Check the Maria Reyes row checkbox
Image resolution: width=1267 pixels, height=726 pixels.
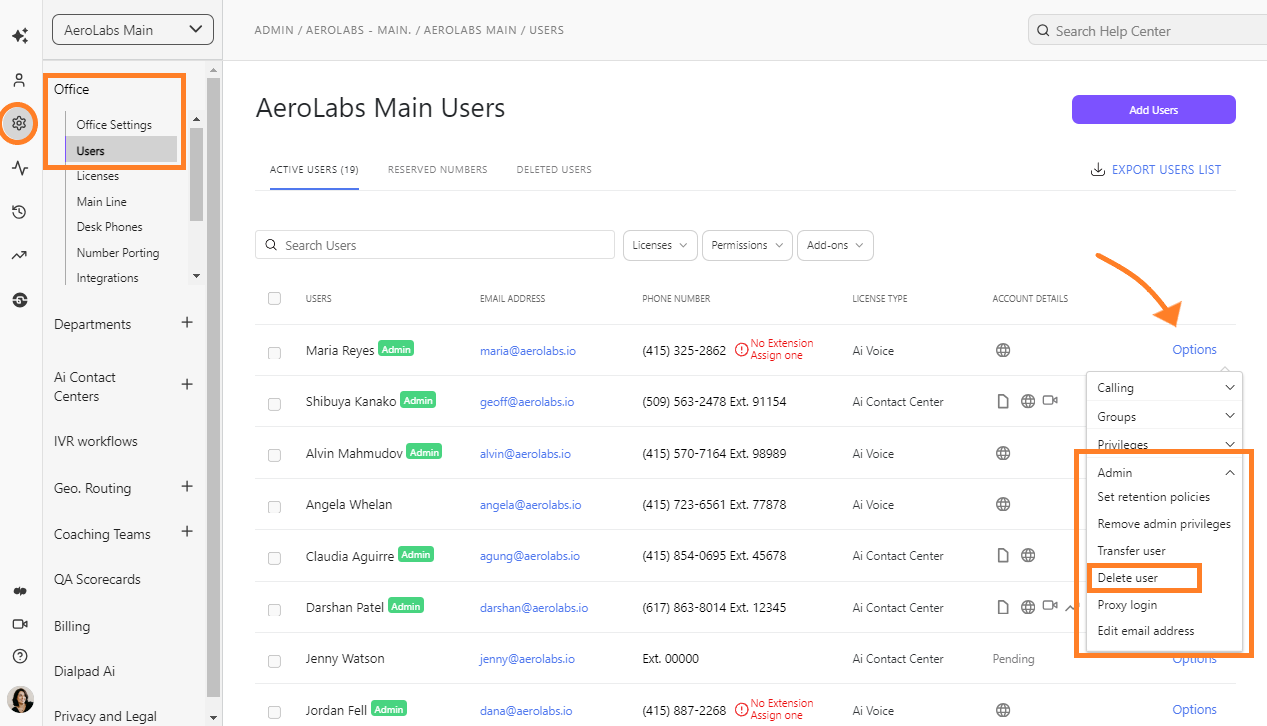click(275, 353)
